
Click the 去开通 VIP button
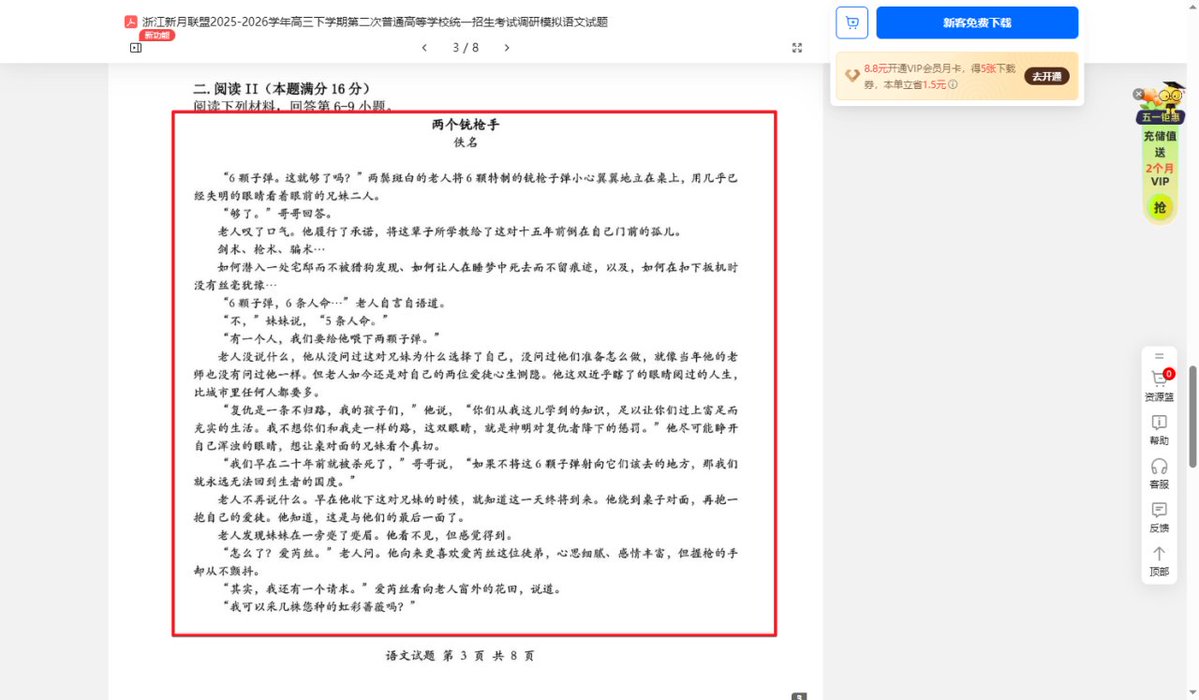[1046, 77]
